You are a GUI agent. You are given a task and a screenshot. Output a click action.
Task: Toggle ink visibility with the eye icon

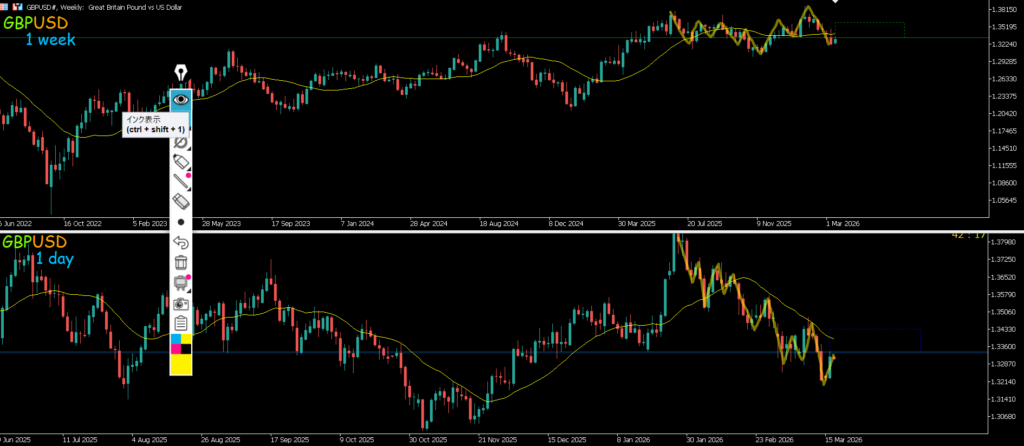tap(181, 99)
